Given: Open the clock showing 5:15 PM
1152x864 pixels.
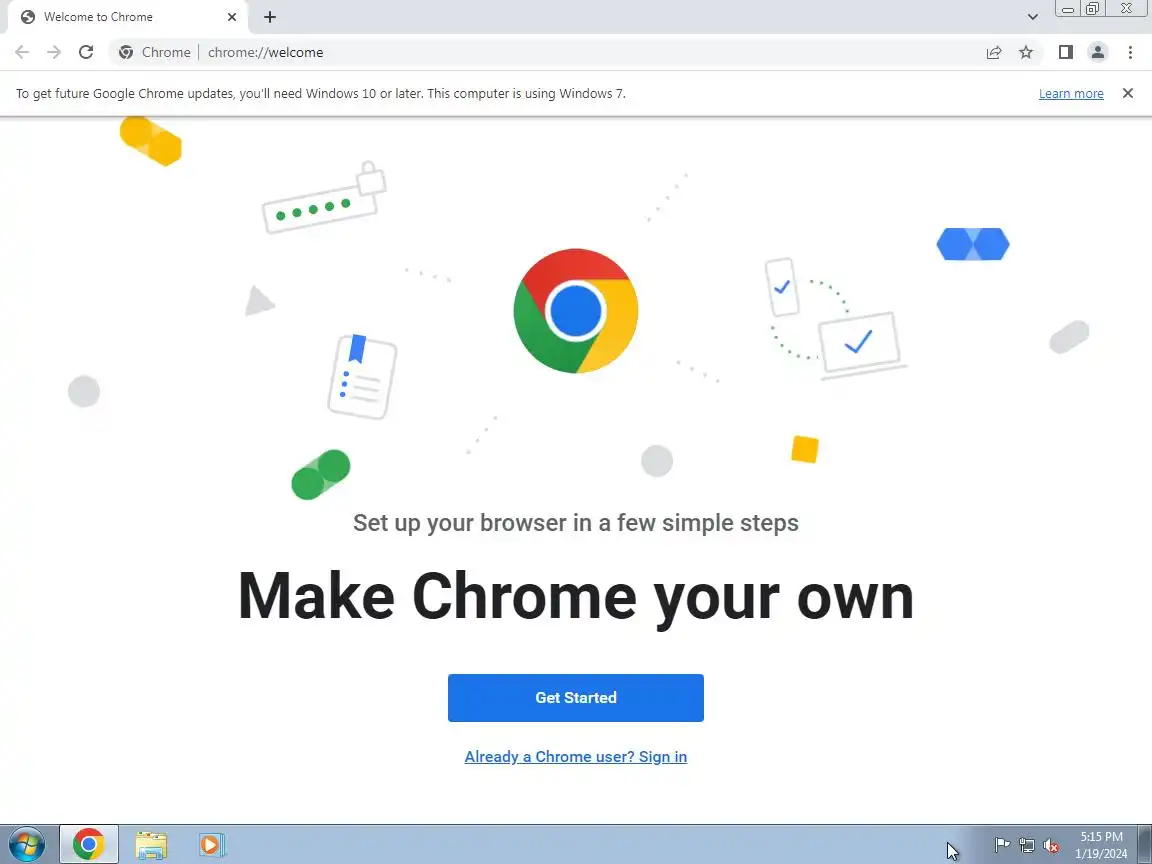Looking at the screenshot, I should pyautogui.click(x=1101, y=845).
